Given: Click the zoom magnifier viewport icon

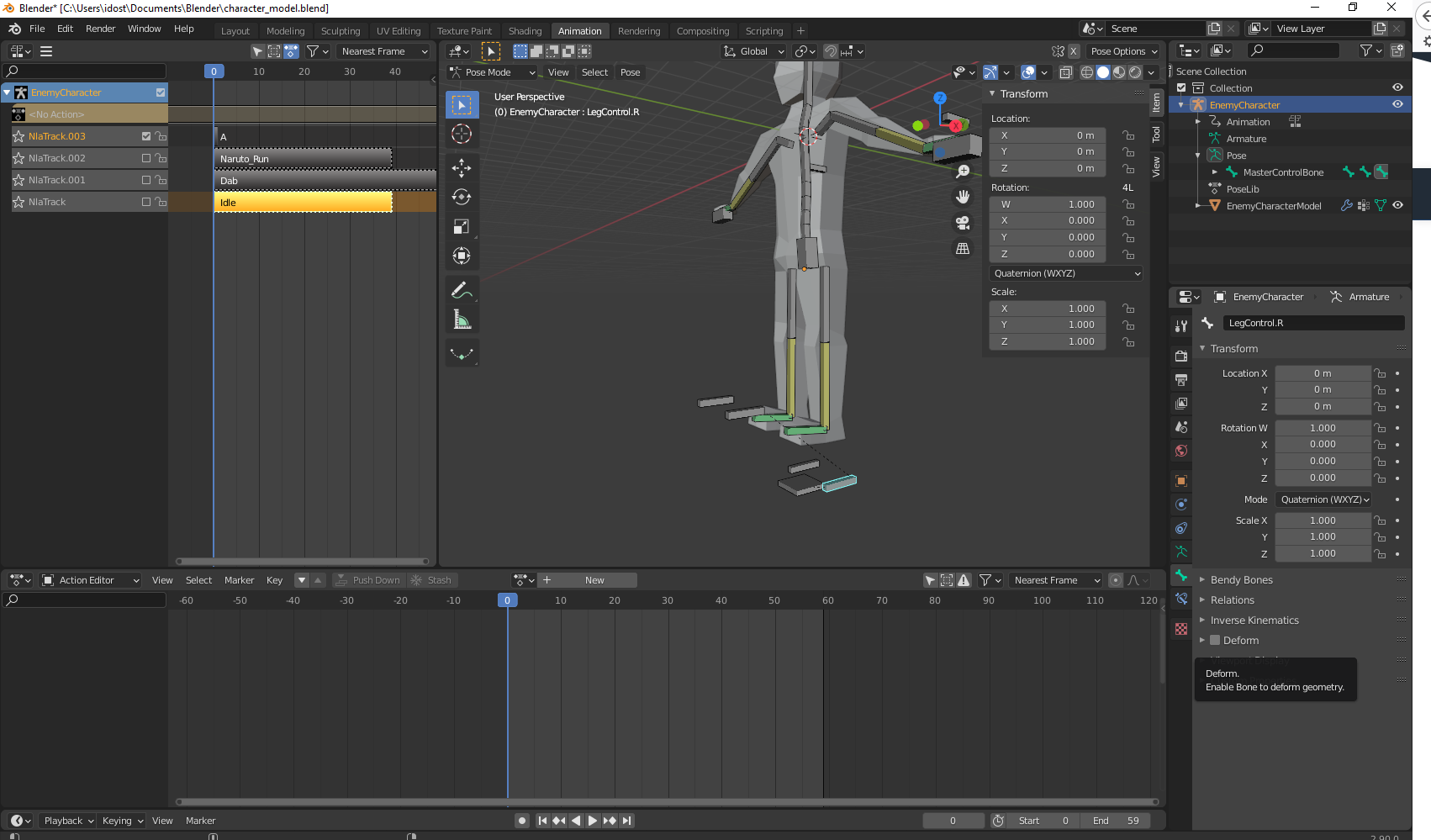Looking at the screenshot, I should pos(963,172).
